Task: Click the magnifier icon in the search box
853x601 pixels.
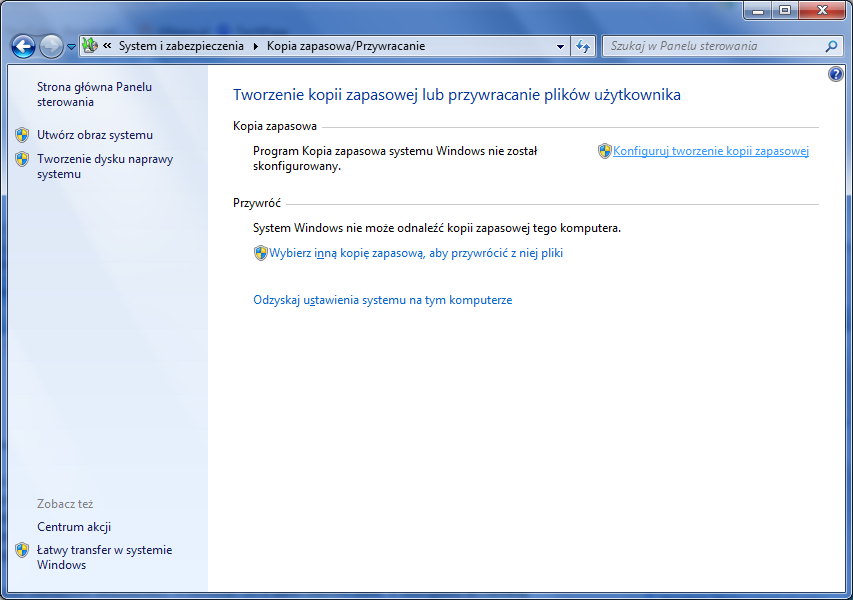Action: click(830, 46)
